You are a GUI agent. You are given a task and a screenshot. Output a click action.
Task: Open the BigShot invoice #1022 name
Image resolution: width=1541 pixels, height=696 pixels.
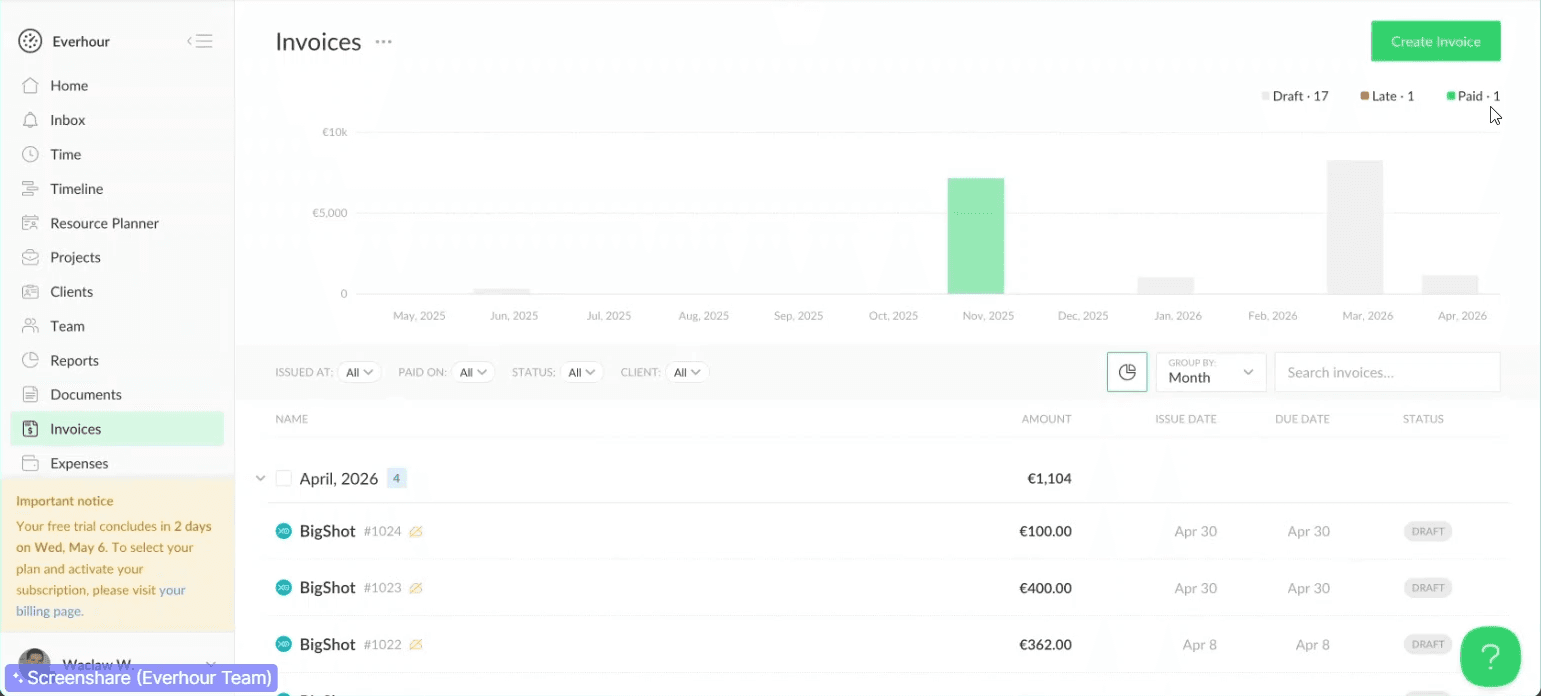point(328,644)
